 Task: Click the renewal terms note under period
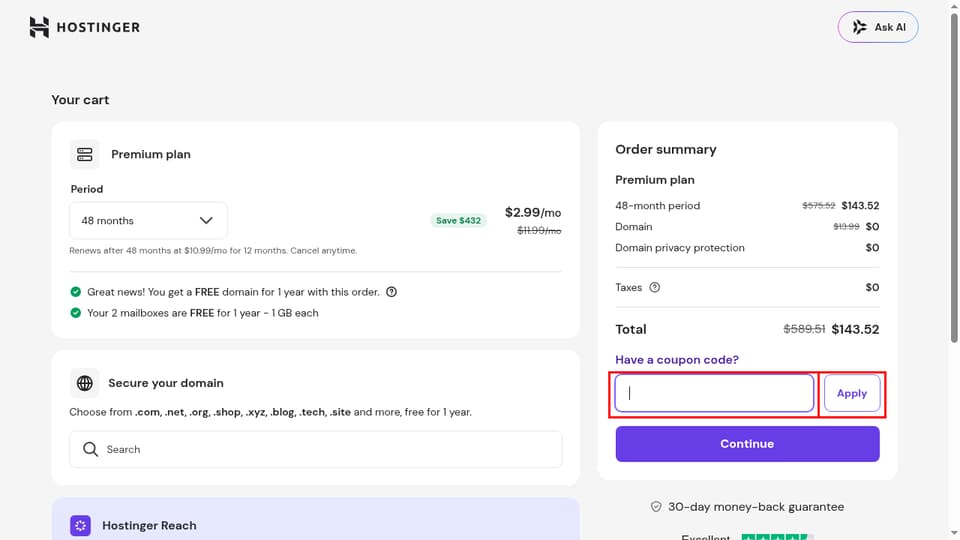[213, 250]
